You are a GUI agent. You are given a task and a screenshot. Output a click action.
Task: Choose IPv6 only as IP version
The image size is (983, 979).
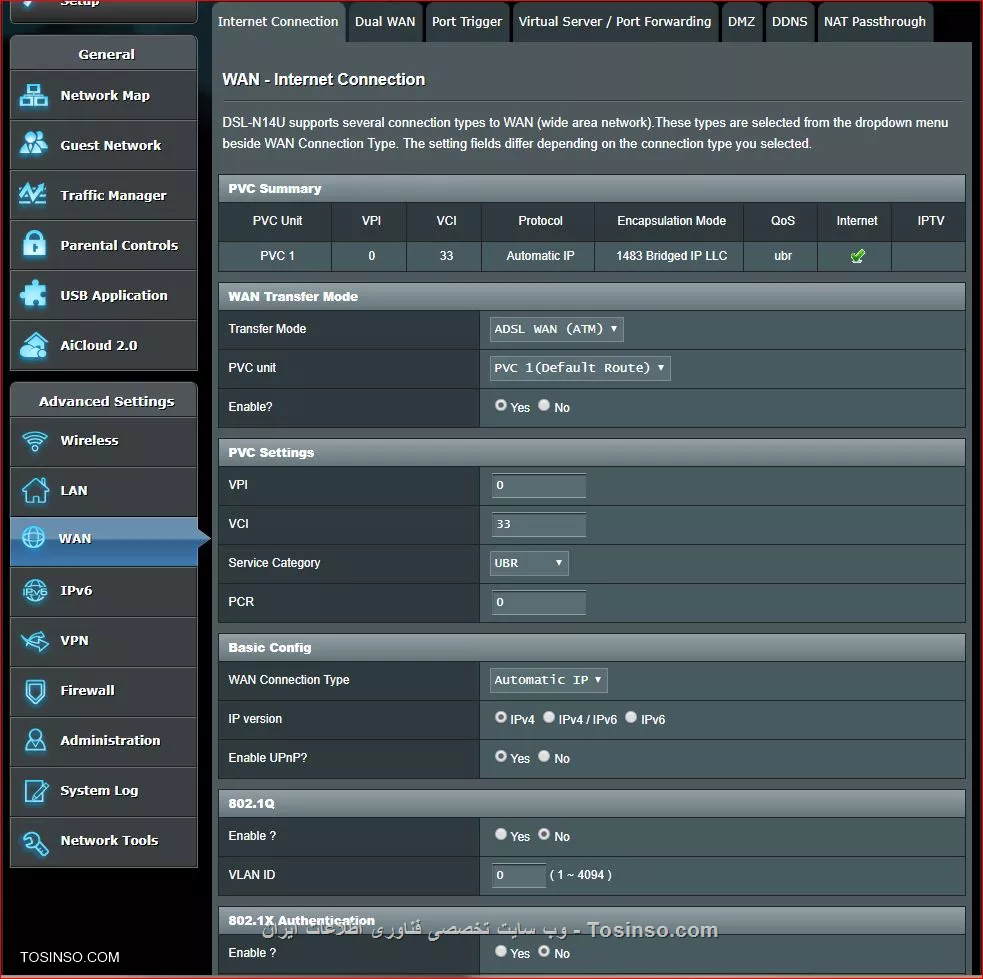(x=631, y=717)
